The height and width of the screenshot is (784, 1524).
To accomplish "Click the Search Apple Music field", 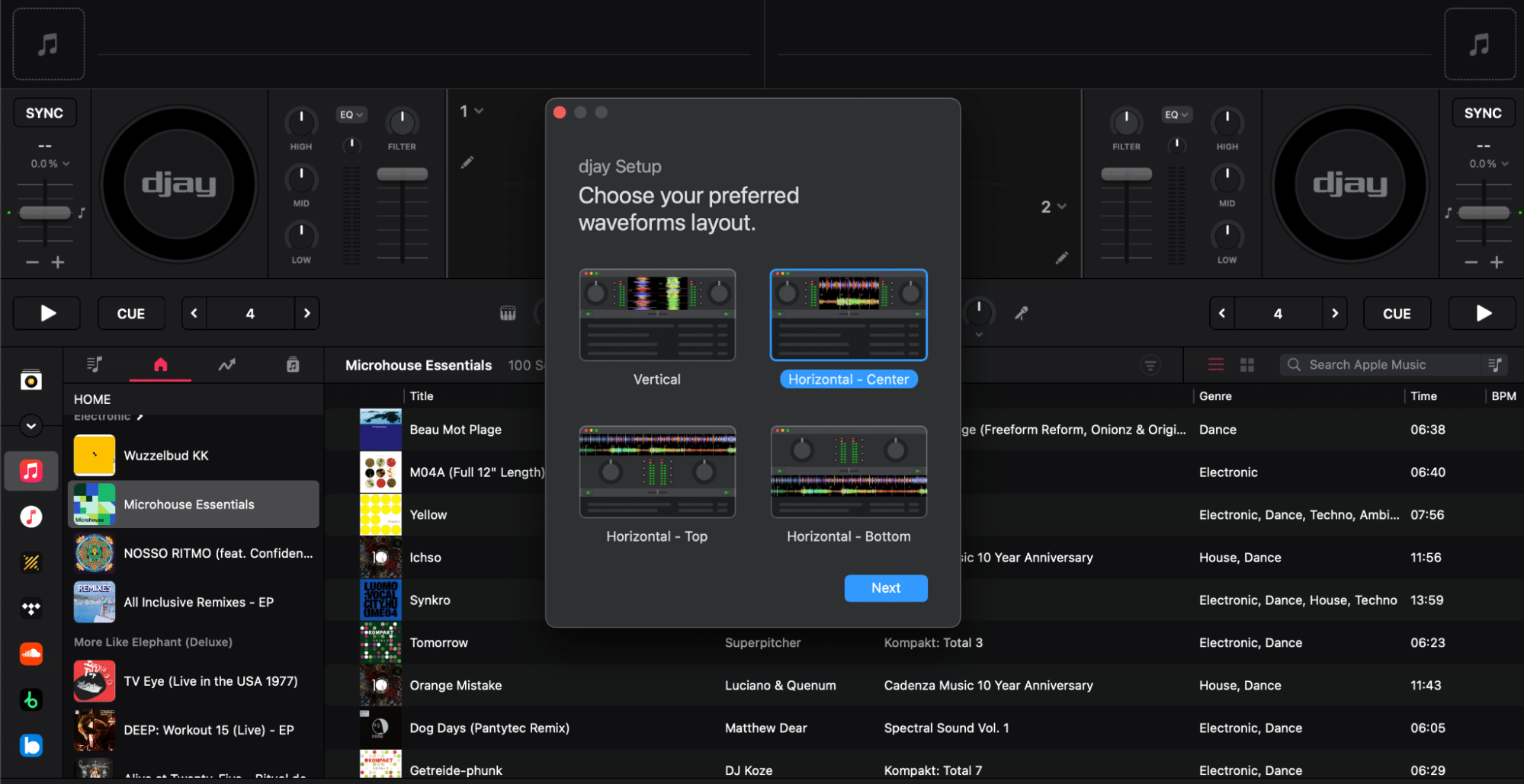I will pos(1372,364).
